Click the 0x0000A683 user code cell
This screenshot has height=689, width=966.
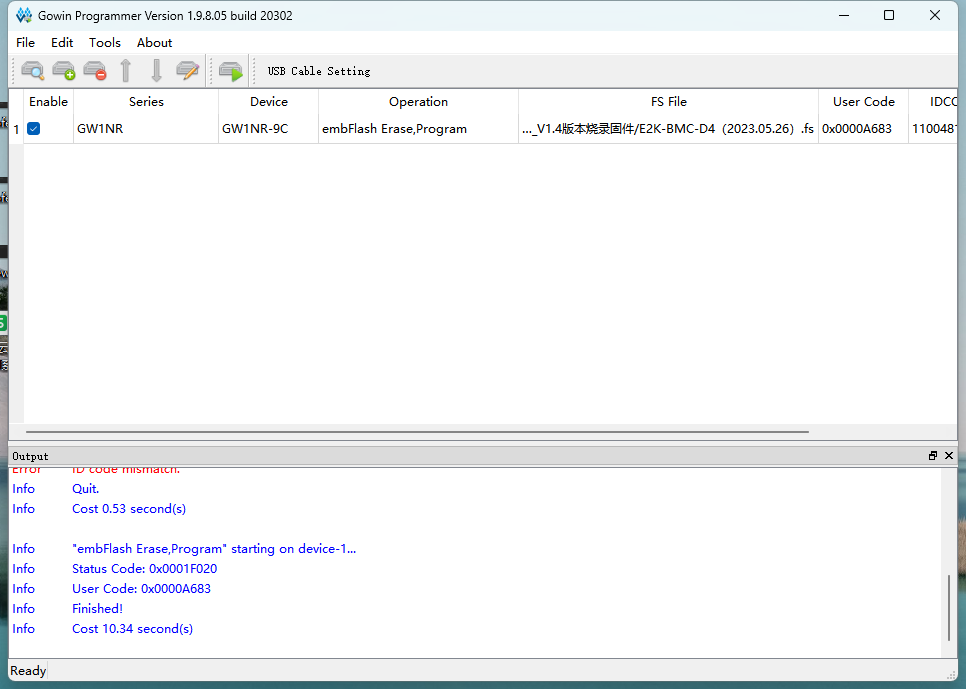863,129
